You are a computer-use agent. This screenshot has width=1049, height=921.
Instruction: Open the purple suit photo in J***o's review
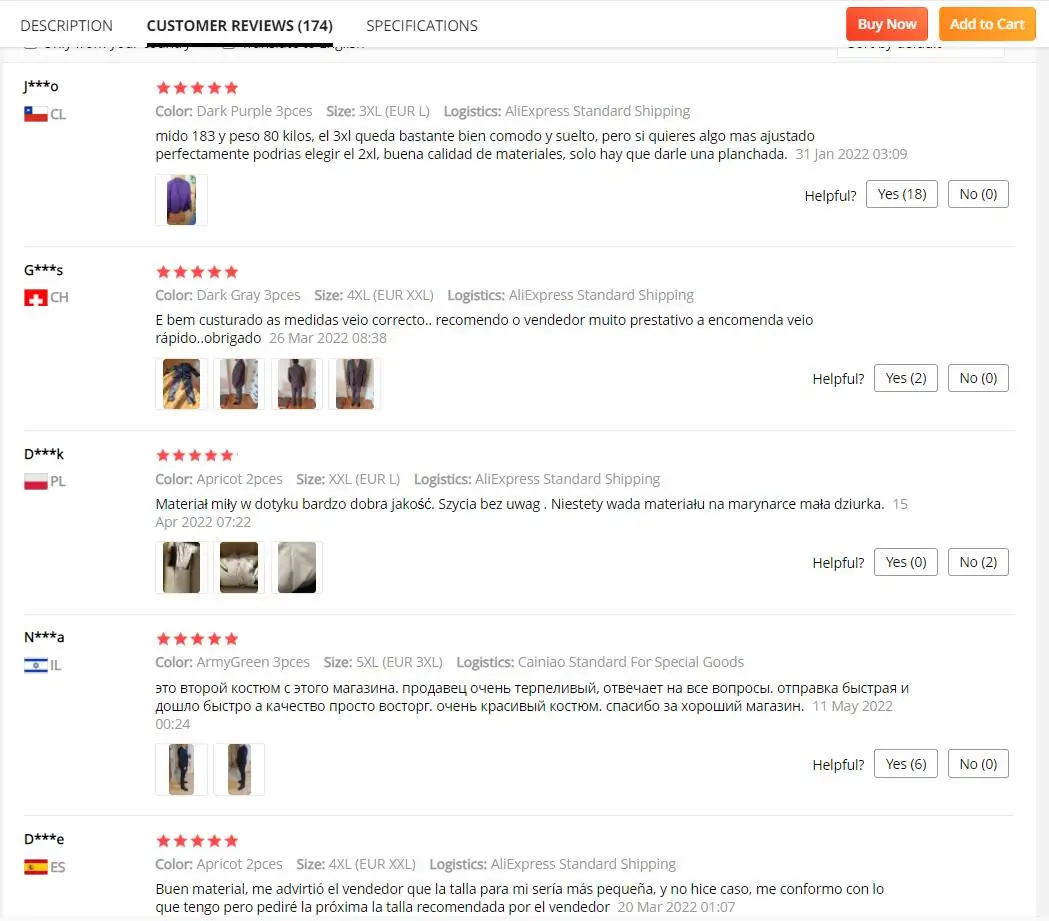[181, 200]
